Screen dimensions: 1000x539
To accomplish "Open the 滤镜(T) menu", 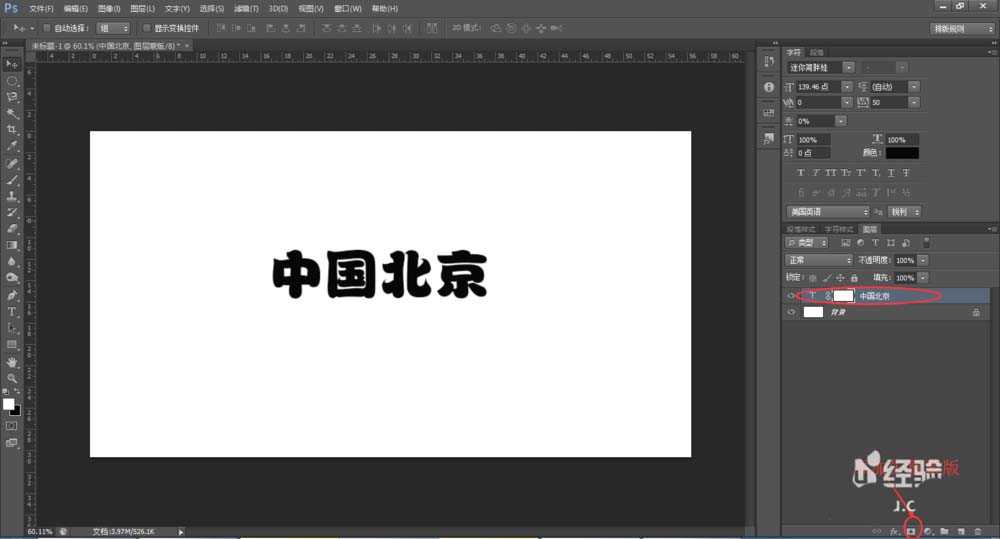I will pyautogui.click(x=245, y=8).
